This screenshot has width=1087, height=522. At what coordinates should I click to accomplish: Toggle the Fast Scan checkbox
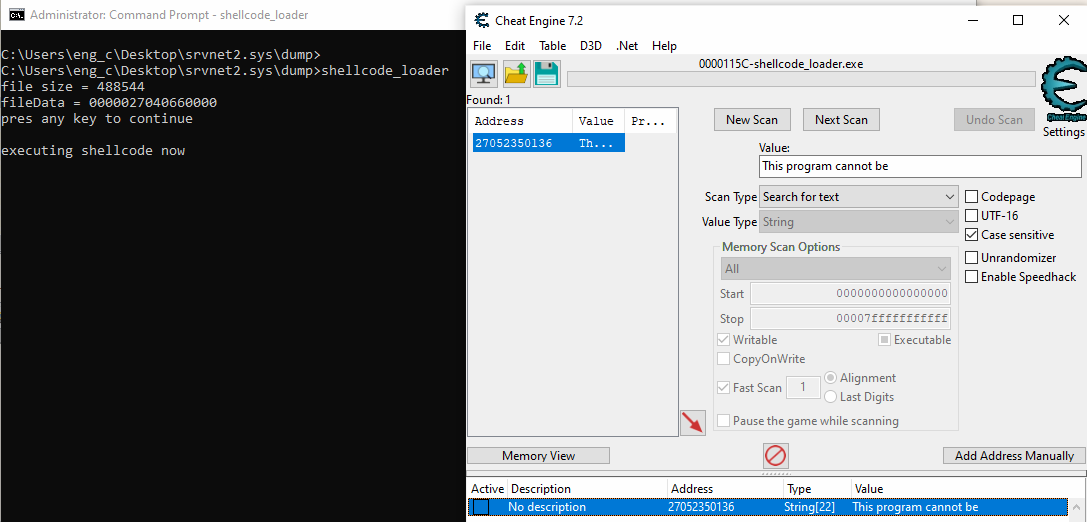[723, 388]
